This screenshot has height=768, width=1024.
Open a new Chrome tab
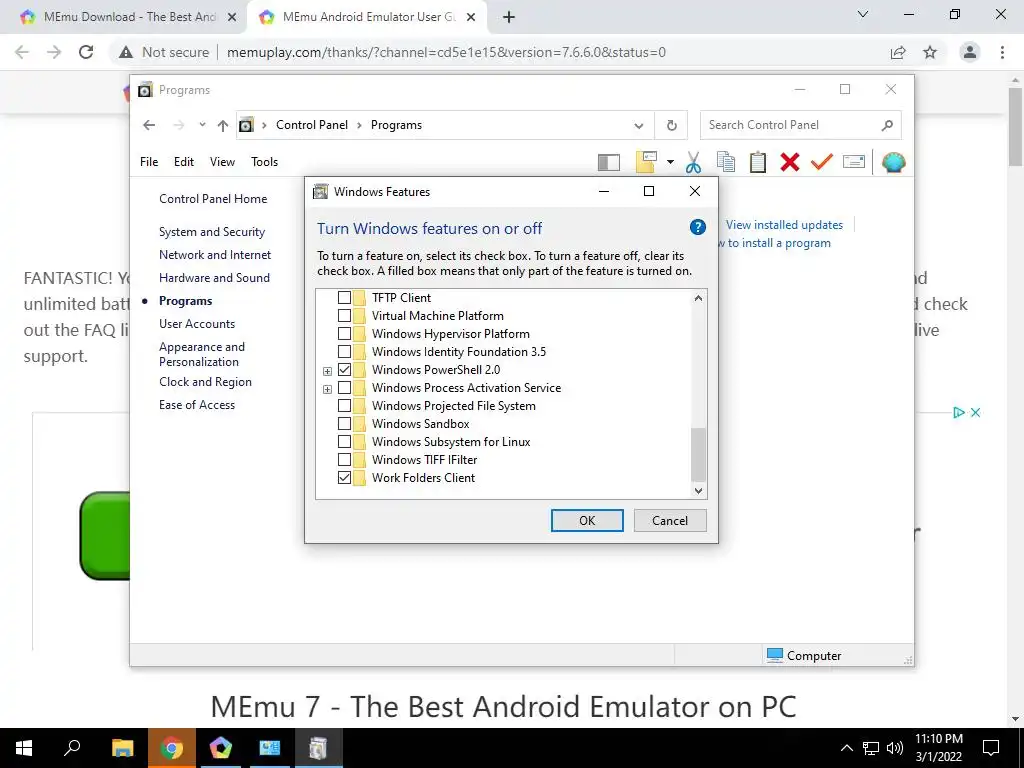(x=509, y=17)
